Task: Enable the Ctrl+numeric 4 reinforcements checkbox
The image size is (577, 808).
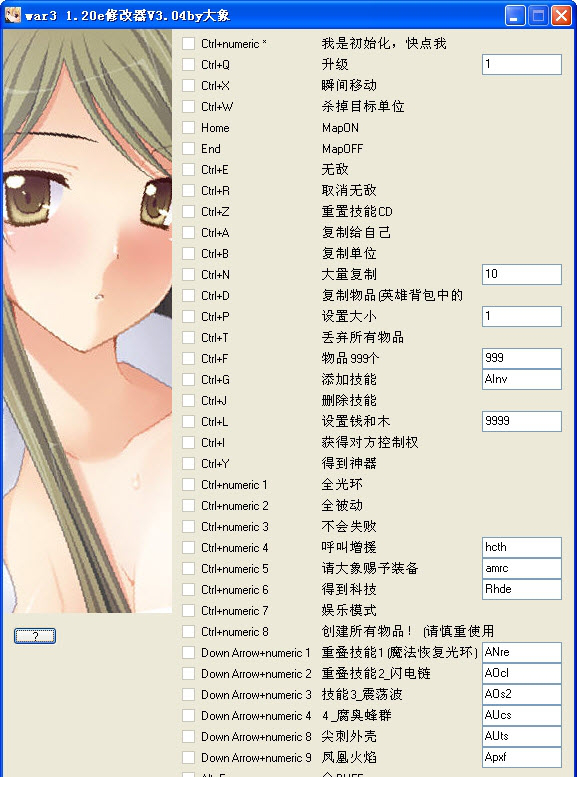Action: [x=189, y=547]
